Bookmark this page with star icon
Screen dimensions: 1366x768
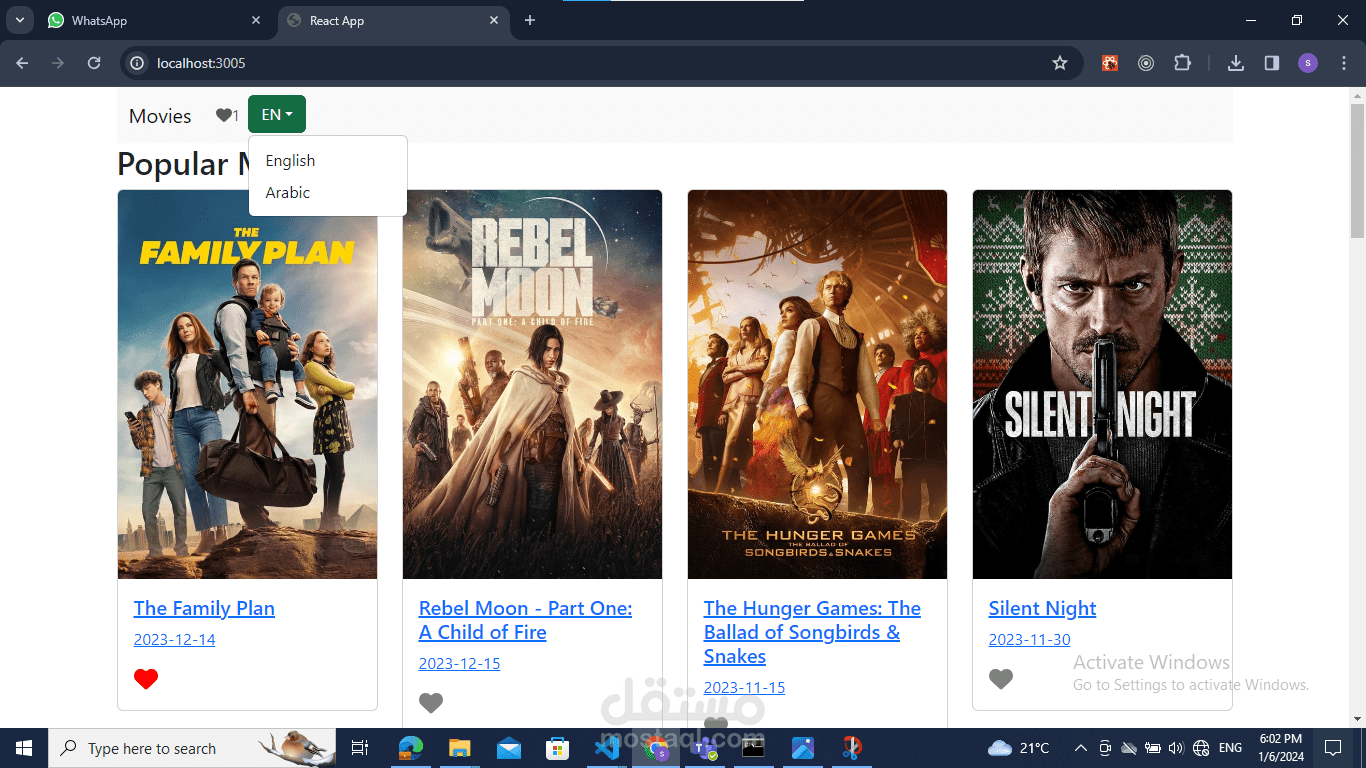pos(1060,63)
